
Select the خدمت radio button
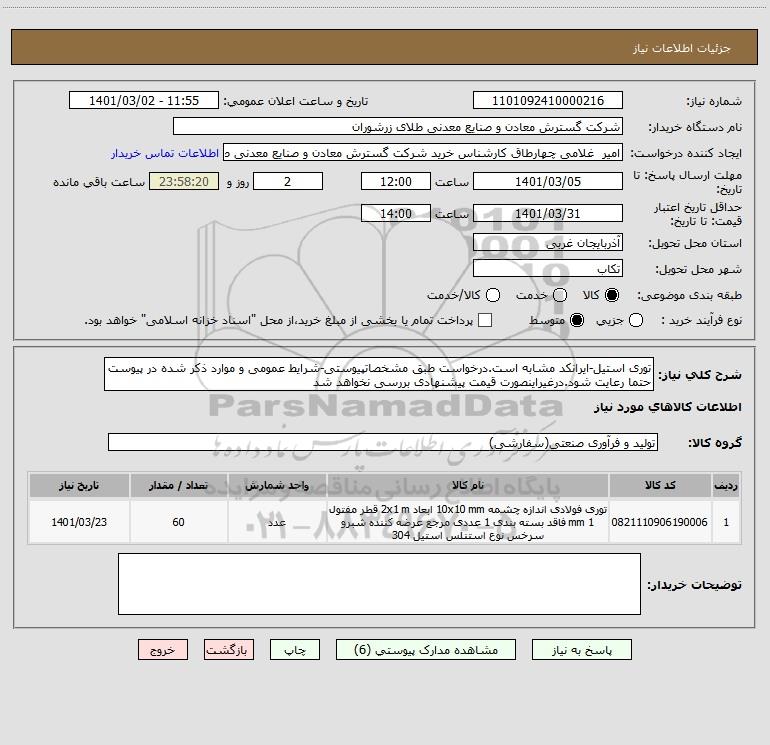point(560,295)
